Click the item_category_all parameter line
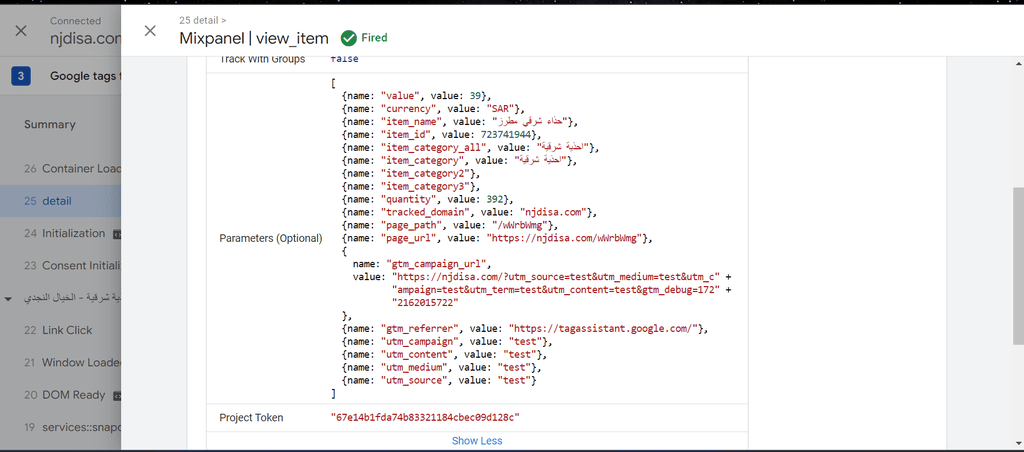 470,147
